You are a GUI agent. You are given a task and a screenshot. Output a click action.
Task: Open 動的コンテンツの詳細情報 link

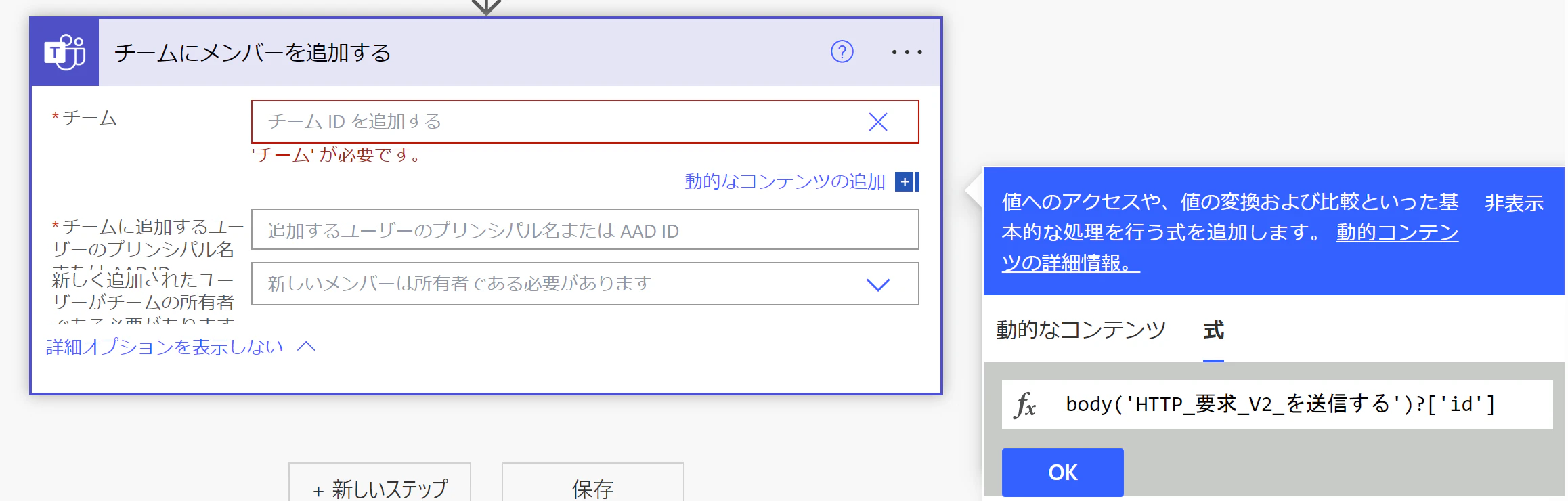1229,247
